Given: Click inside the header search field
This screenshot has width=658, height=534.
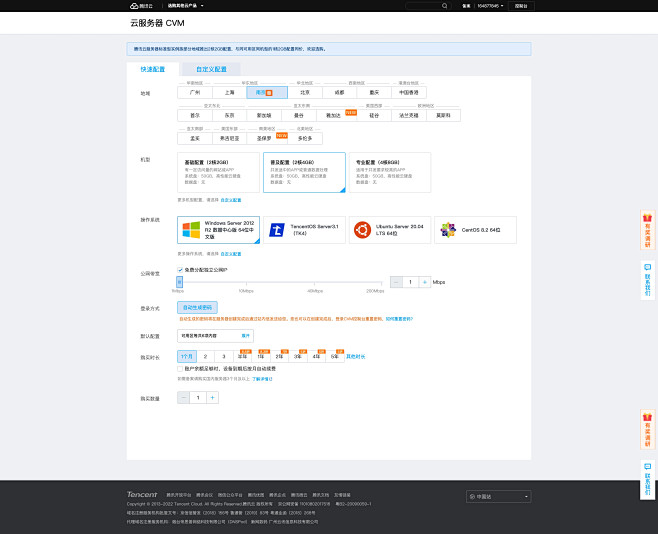Looking at the screenshot, I should 424,6.
